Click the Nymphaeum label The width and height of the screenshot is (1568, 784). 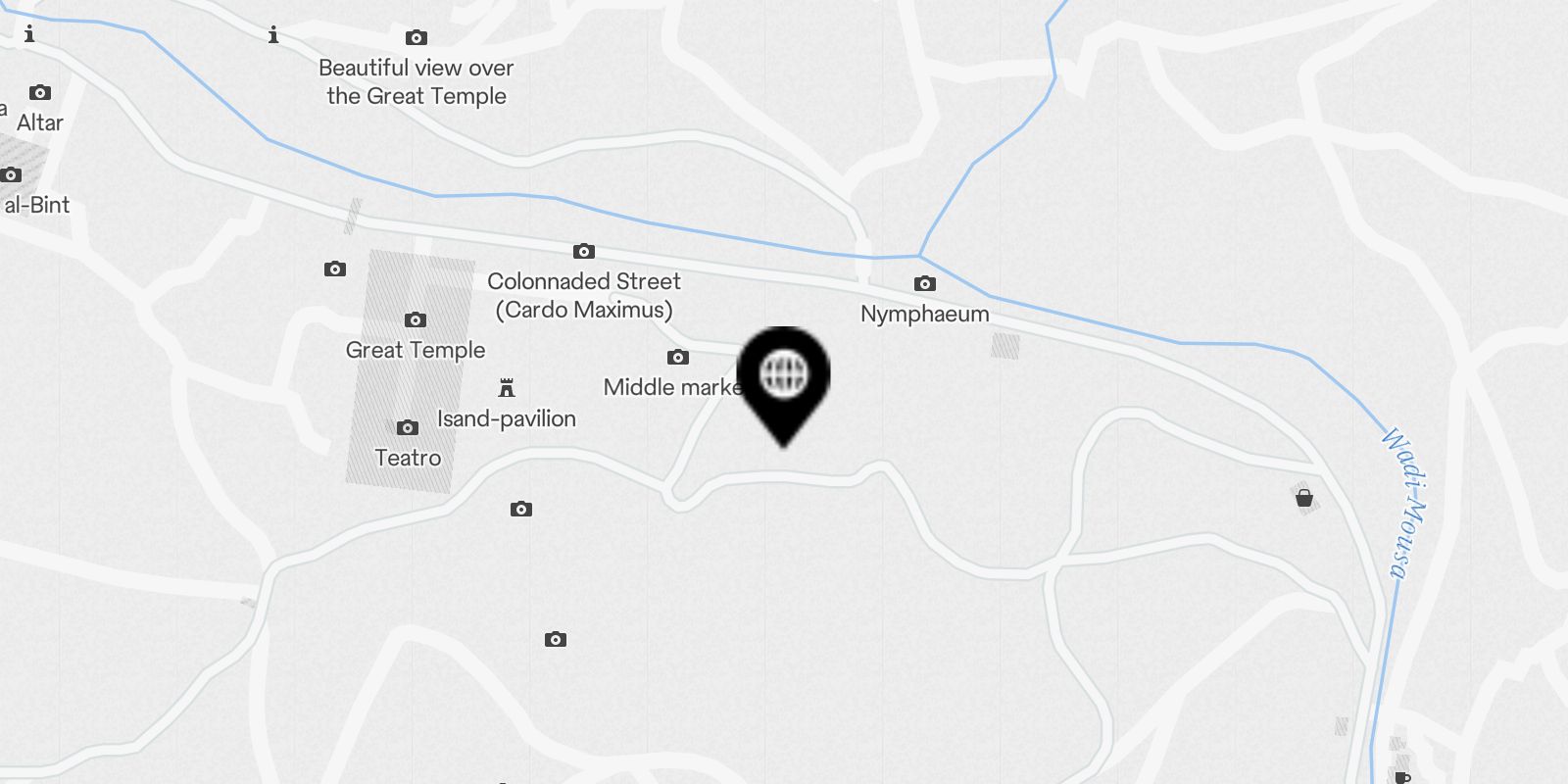[925, 314]
